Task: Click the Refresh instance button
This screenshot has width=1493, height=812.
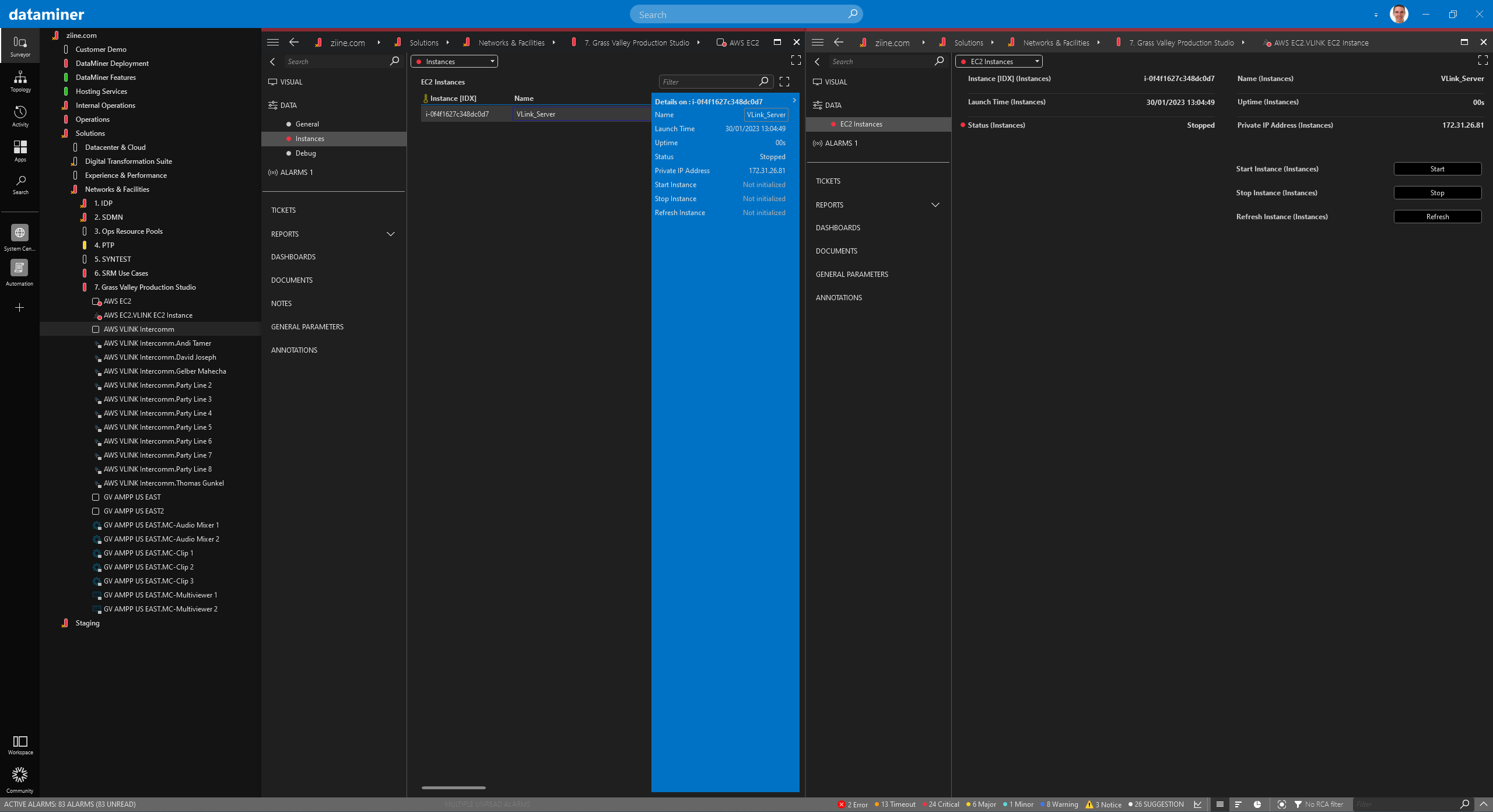Action: pyautogui.click(x=1437, y=217)
